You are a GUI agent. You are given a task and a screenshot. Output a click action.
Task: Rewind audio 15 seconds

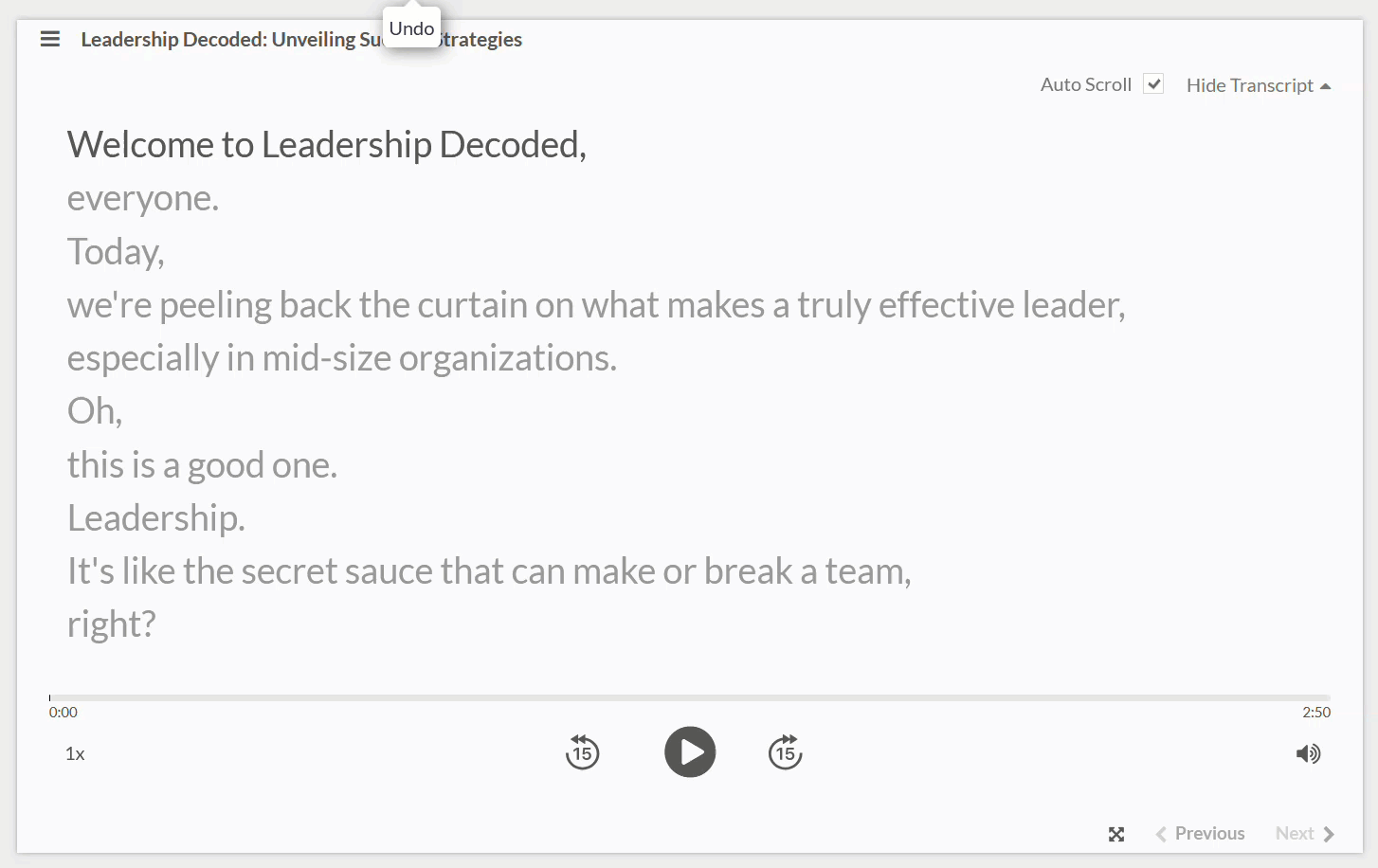click(x=582, y=752)
